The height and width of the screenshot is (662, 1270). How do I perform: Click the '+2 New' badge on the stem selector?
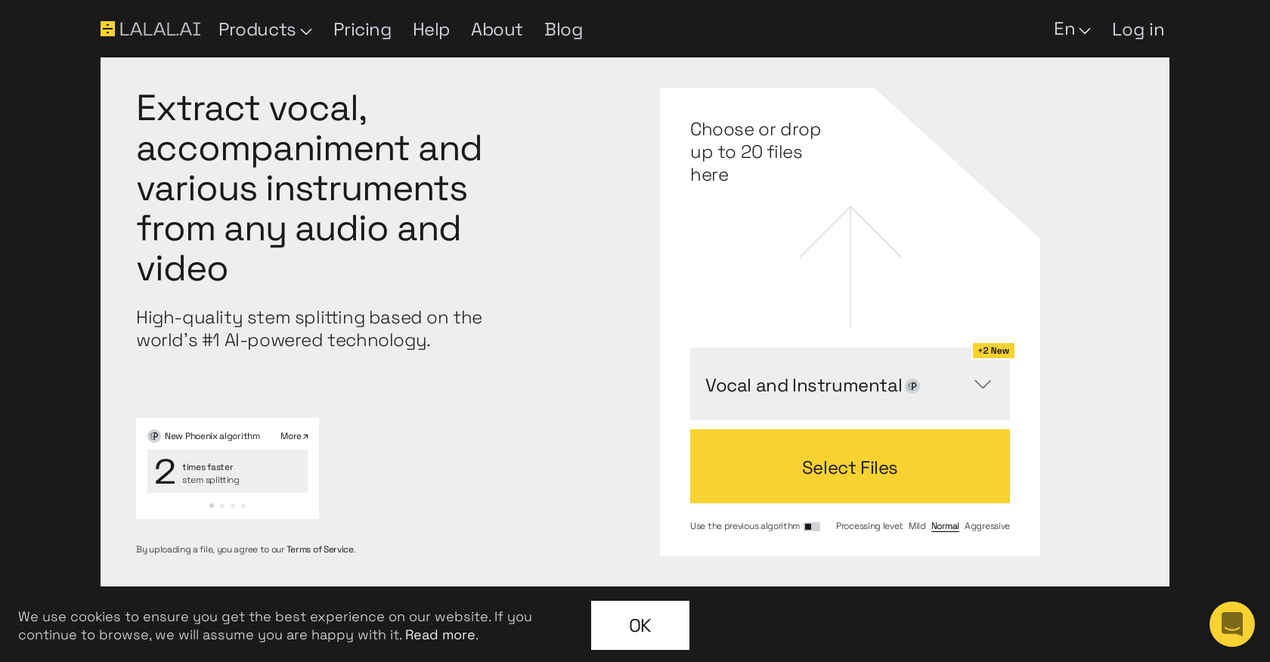click(x=993, y=350)
